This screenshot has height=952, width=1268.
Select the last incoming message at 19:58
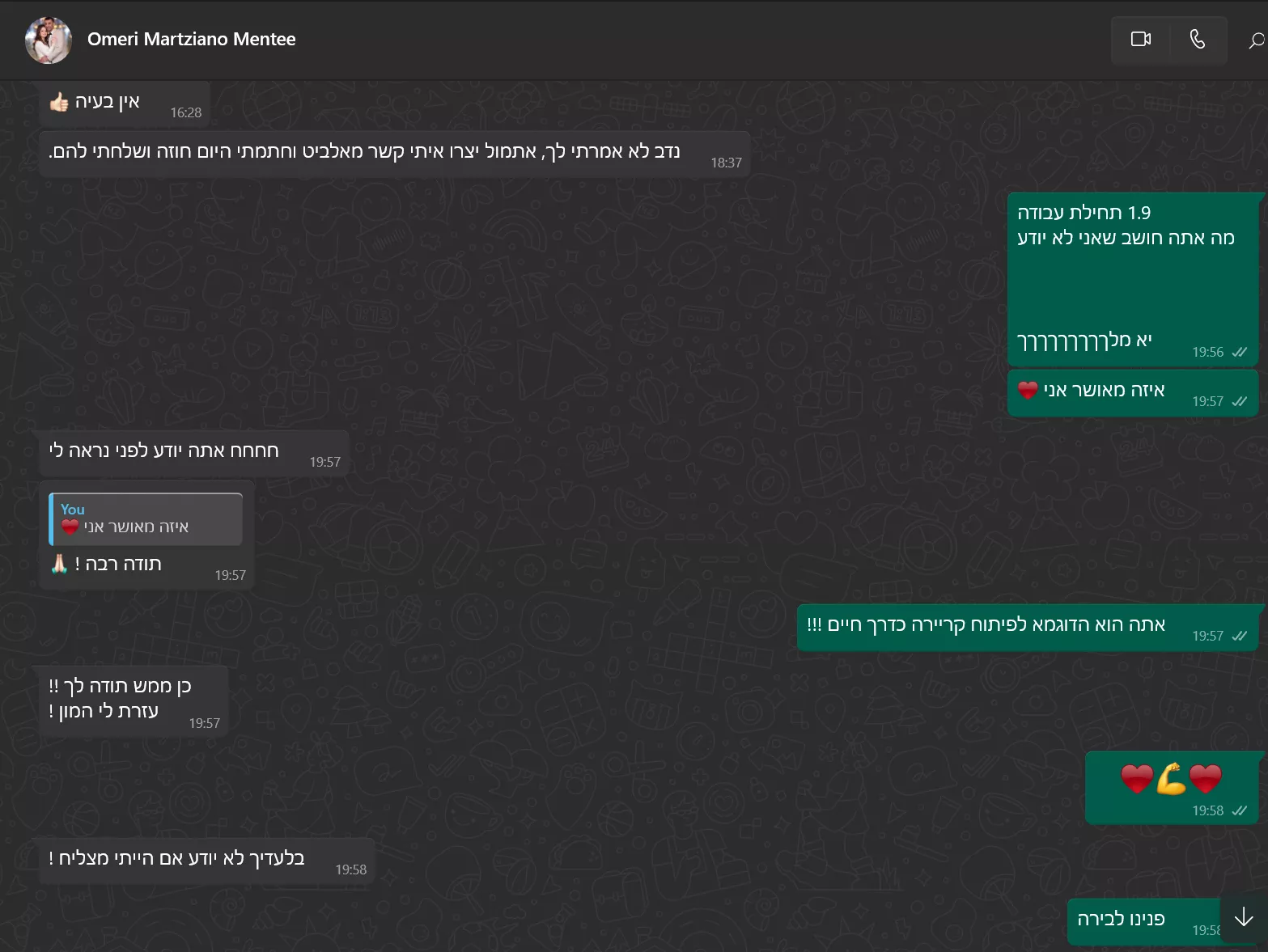(x=206, y=861)
